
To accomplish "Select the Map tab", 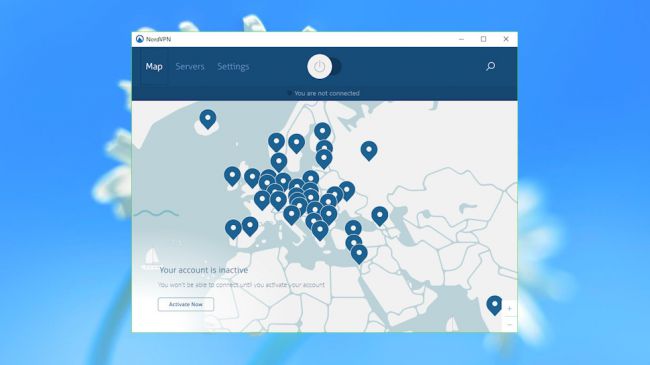I will [154, 66].
